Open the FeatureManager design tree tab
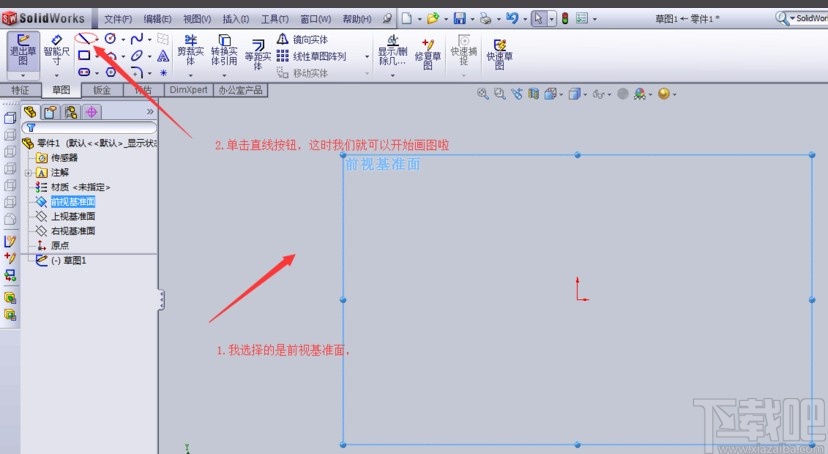Viewport: 828px width, 454px height. point(30,112)
